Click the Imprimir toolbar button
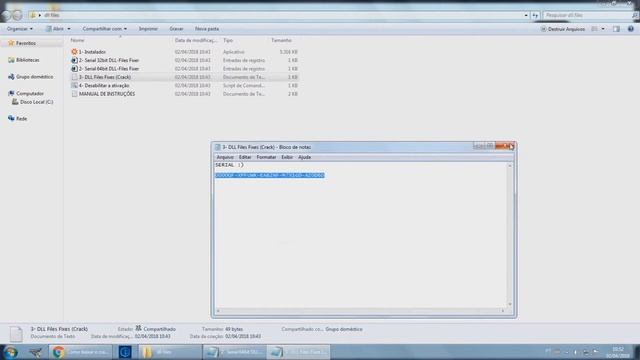The image size is (640, 360). click(x=148, y=29)
